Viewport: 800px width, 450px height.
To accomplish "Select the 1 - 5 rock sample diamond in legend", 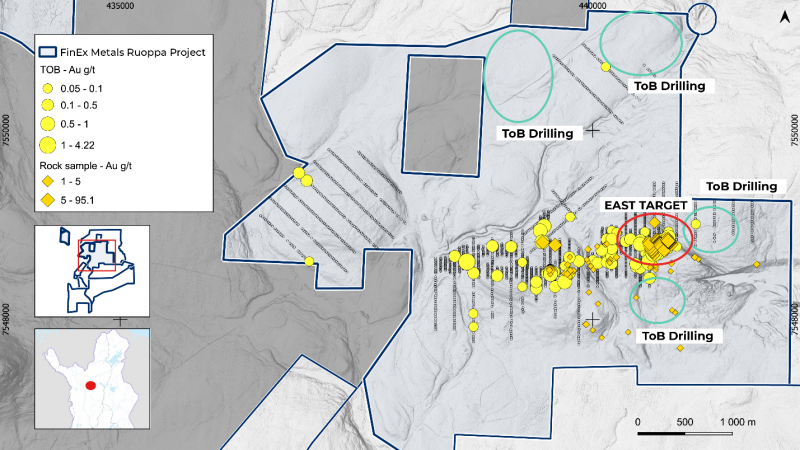I will [47, 182].
